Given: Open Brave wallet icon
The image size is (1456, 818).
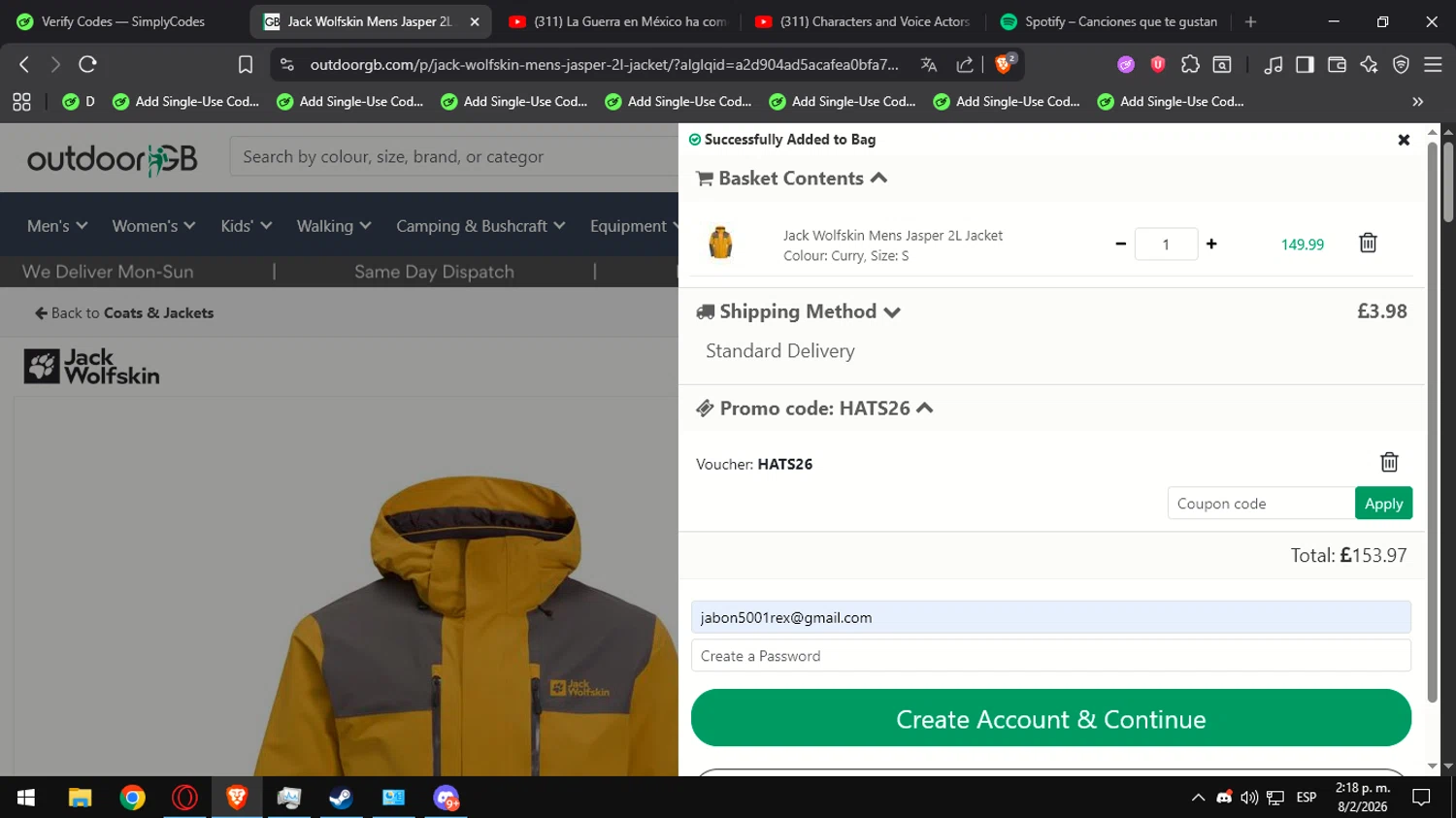Looking at the screenshot, I should [1337, 64].
